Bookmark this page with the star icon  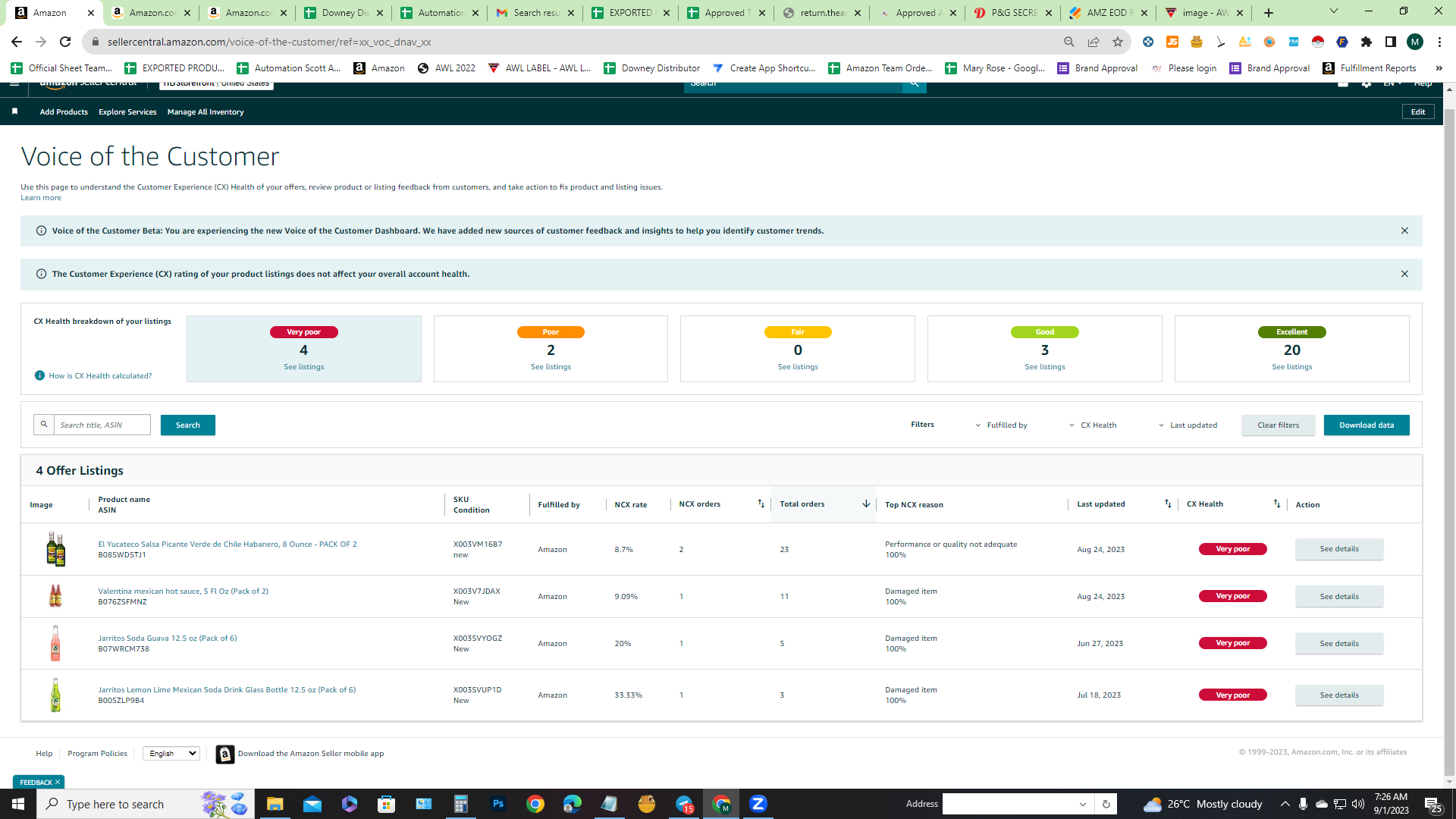coord(1118,42)
